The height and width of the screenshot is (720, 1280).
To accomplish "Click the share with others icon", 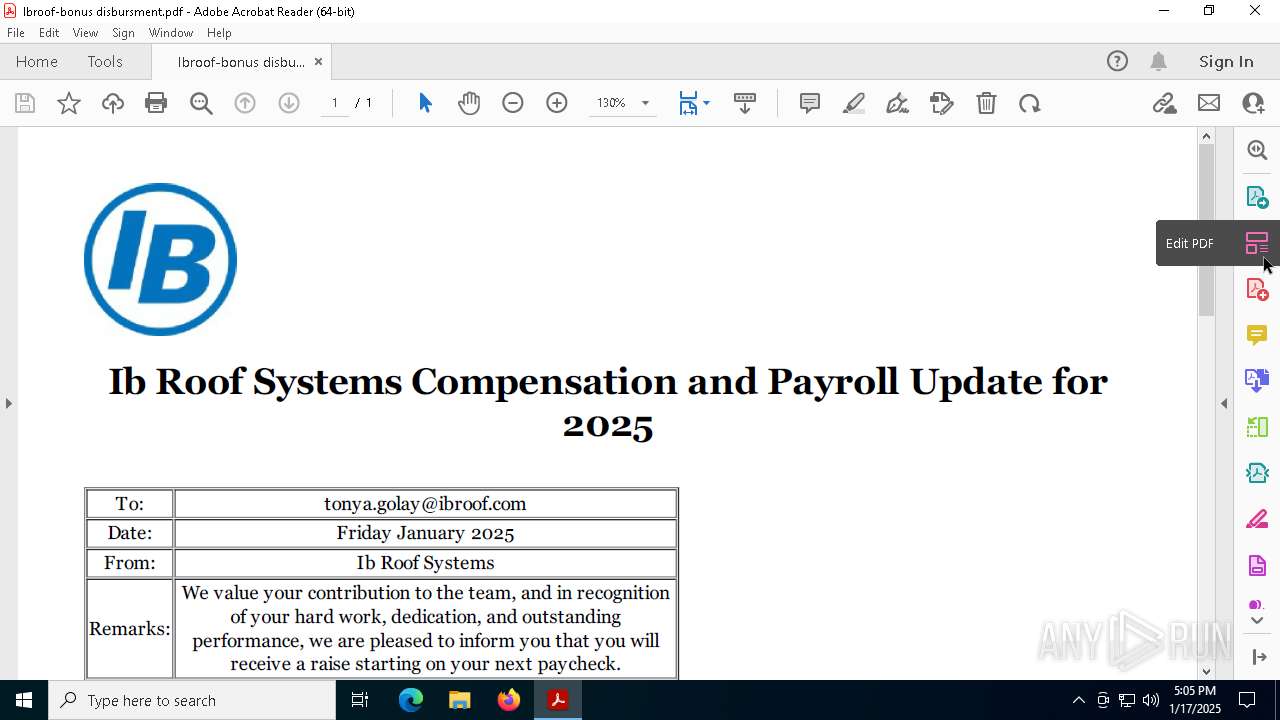I will (x=1253, y=103).
